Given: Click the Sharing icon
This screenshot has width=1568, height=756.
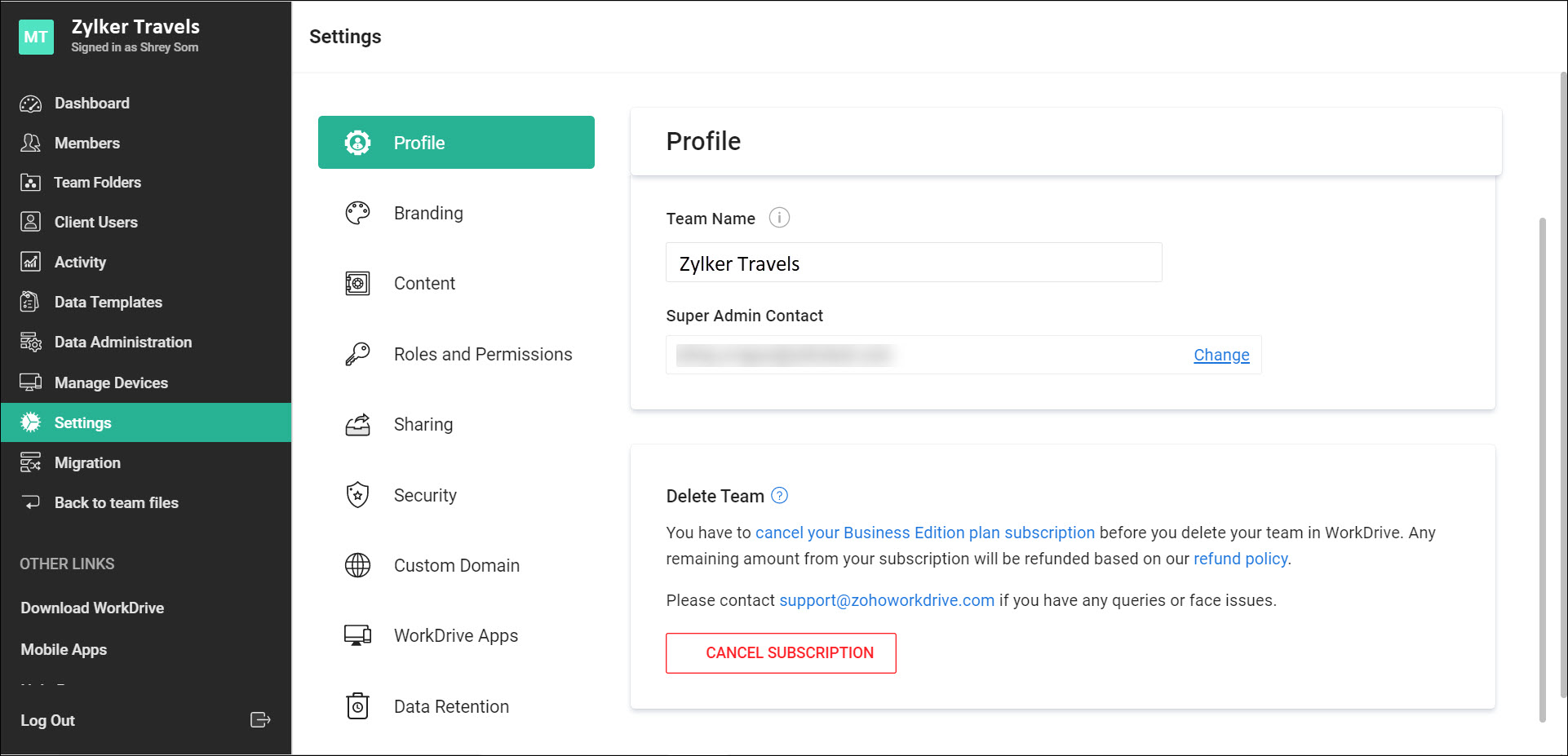Looking at the screenshot, I should click(357, 424).
